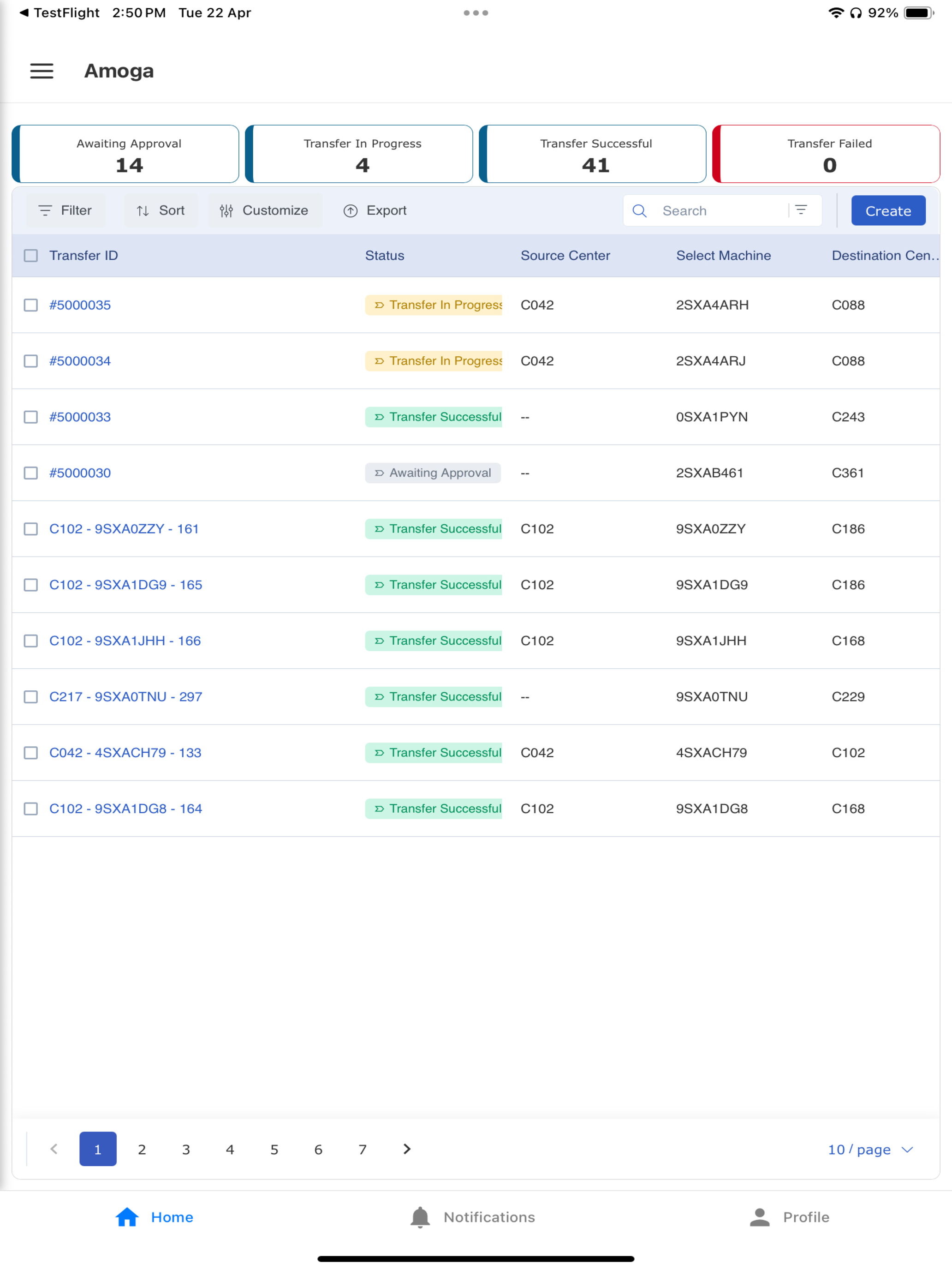
Task: Check the row #5000033
Action: (x=31, y=417)
